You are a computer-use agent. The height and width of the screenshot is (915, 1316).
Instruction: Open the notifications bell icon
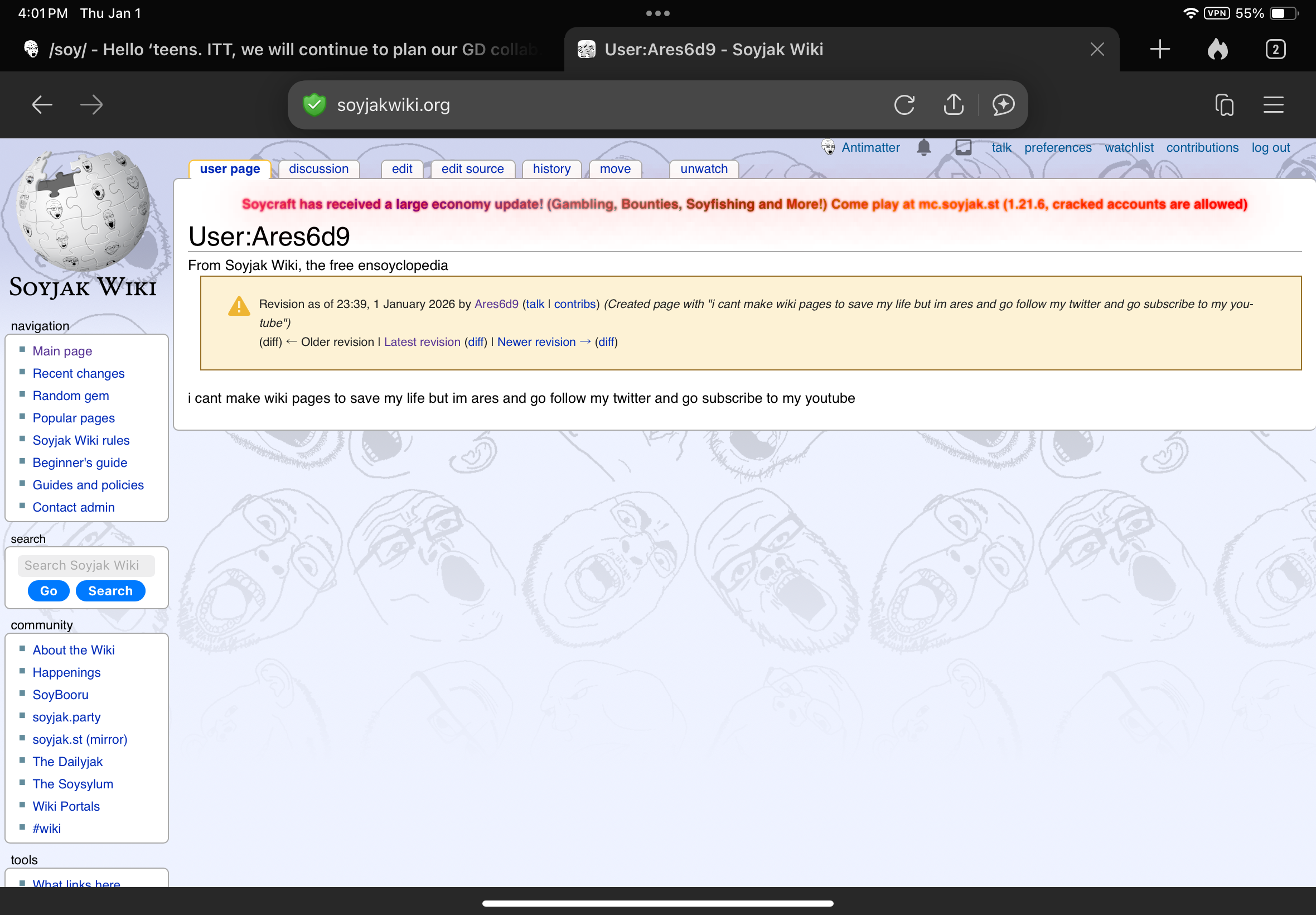coord(923,147)
